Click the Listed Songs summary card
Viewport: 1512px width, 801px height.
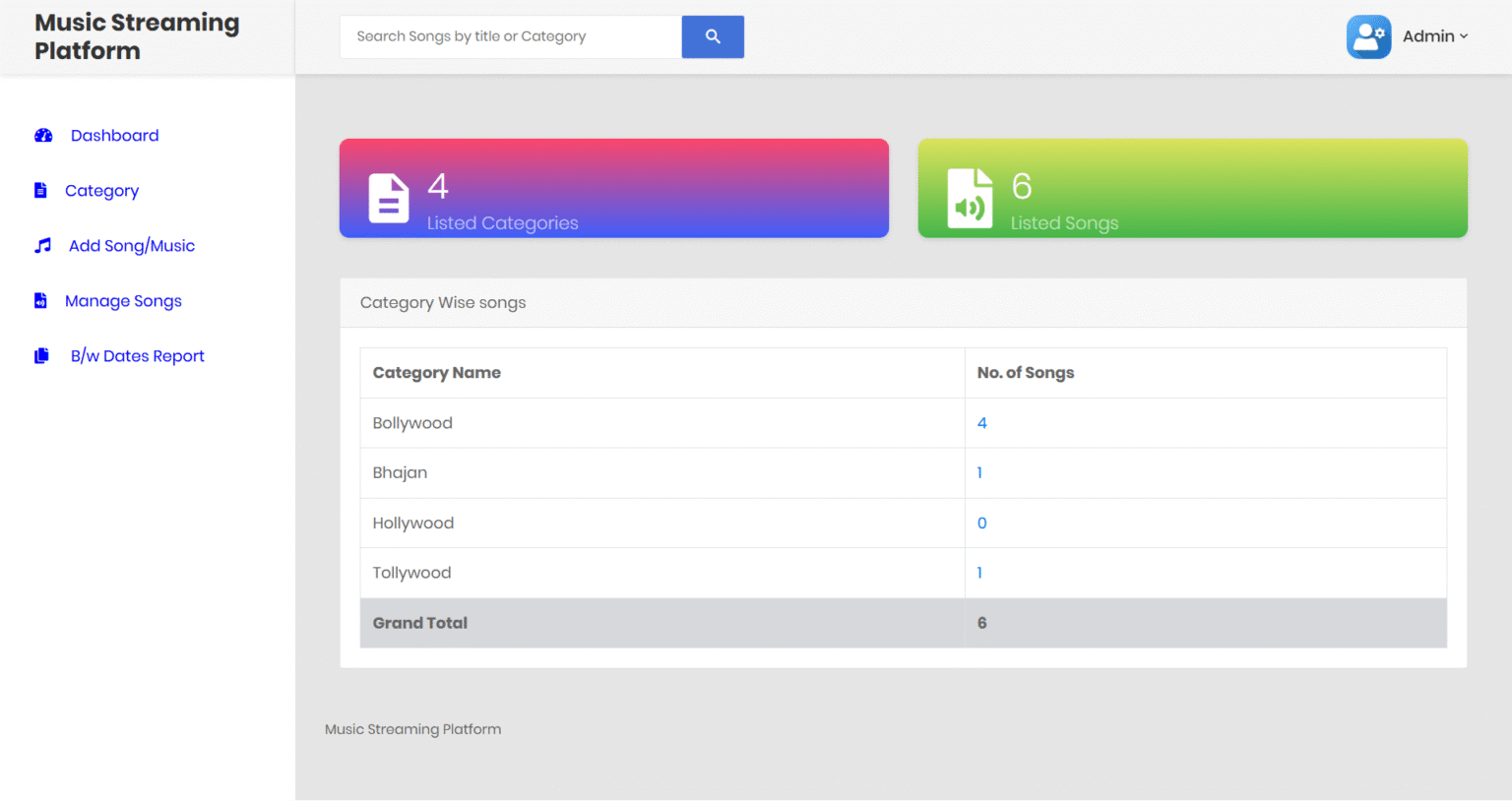tap(1192, 188)
